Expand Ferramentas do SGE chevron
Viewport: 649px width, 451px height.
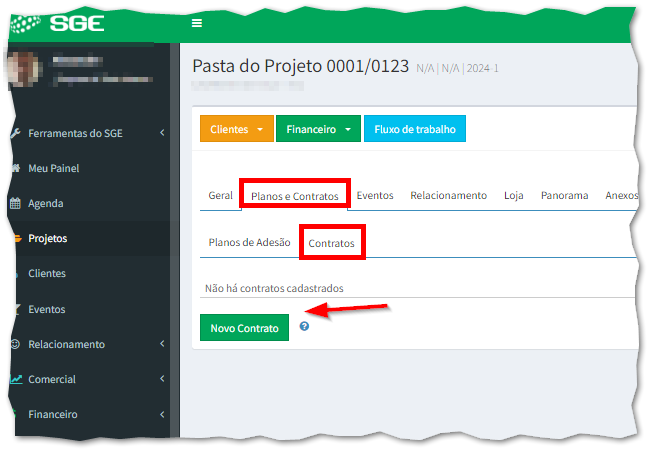(x=162, y=133)
